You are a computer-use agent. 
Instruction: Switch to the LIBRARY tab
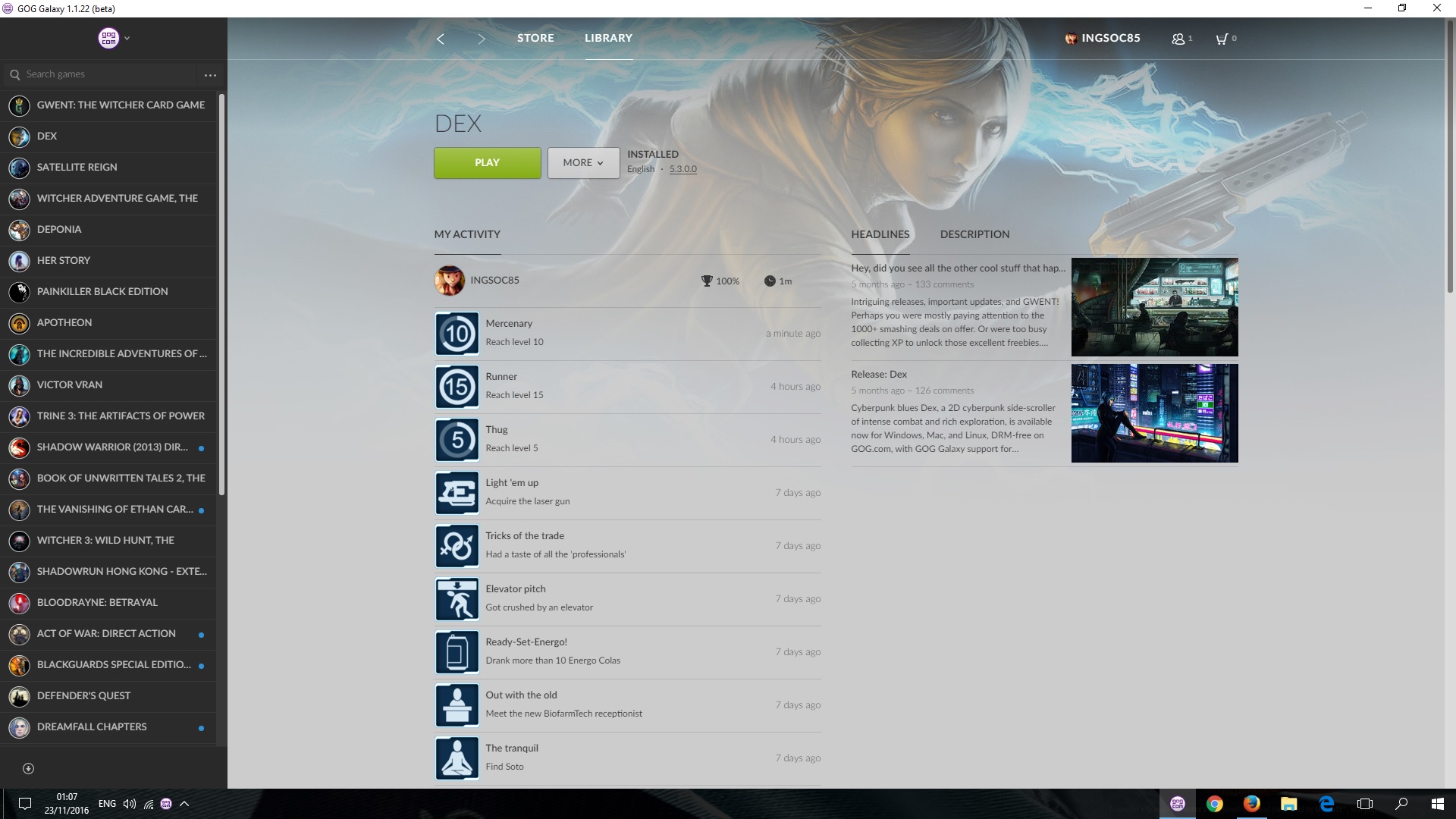tap(608, 38)
